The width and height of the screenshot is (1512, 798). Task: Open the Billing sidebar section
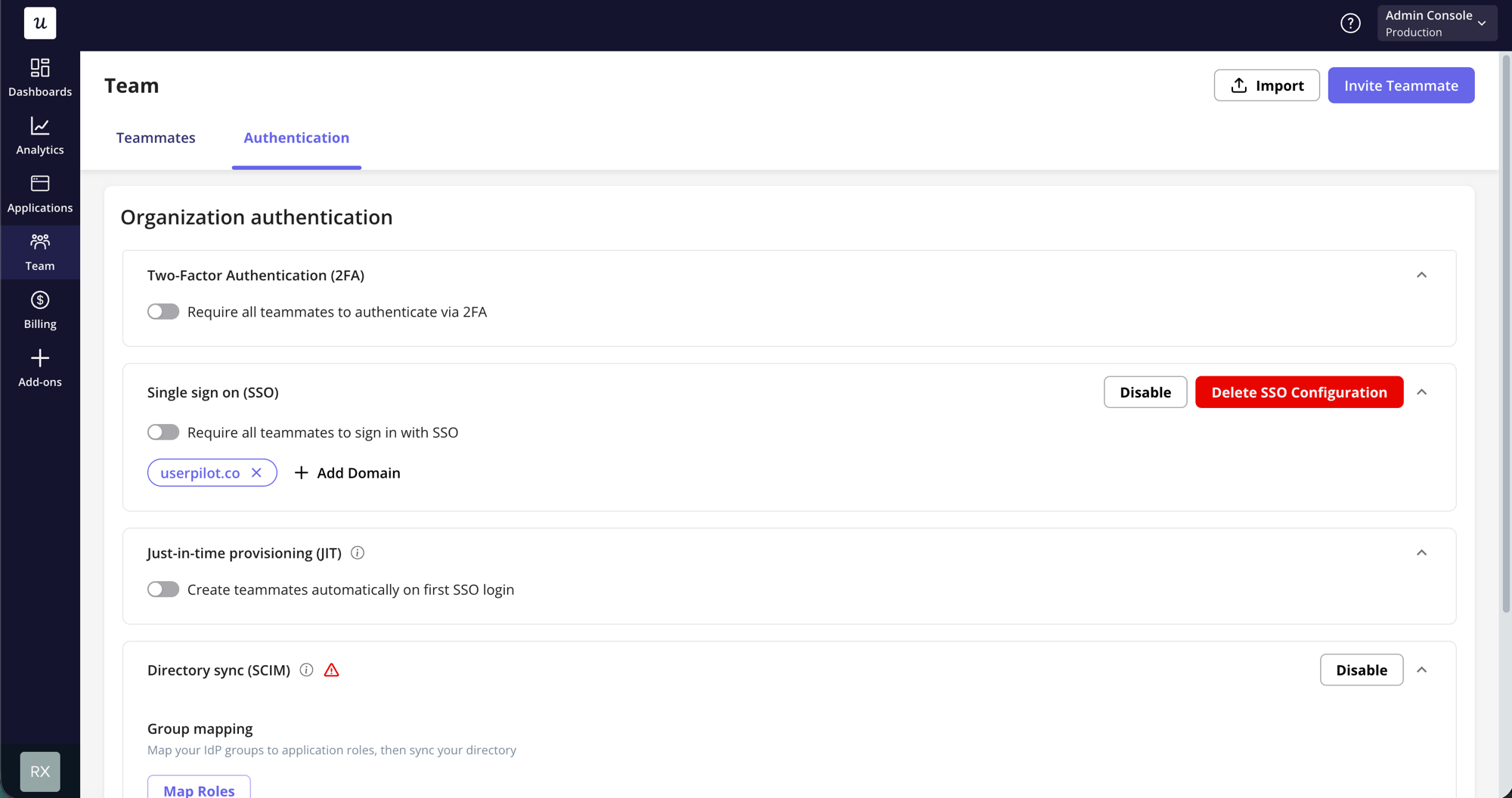point(40,311)
